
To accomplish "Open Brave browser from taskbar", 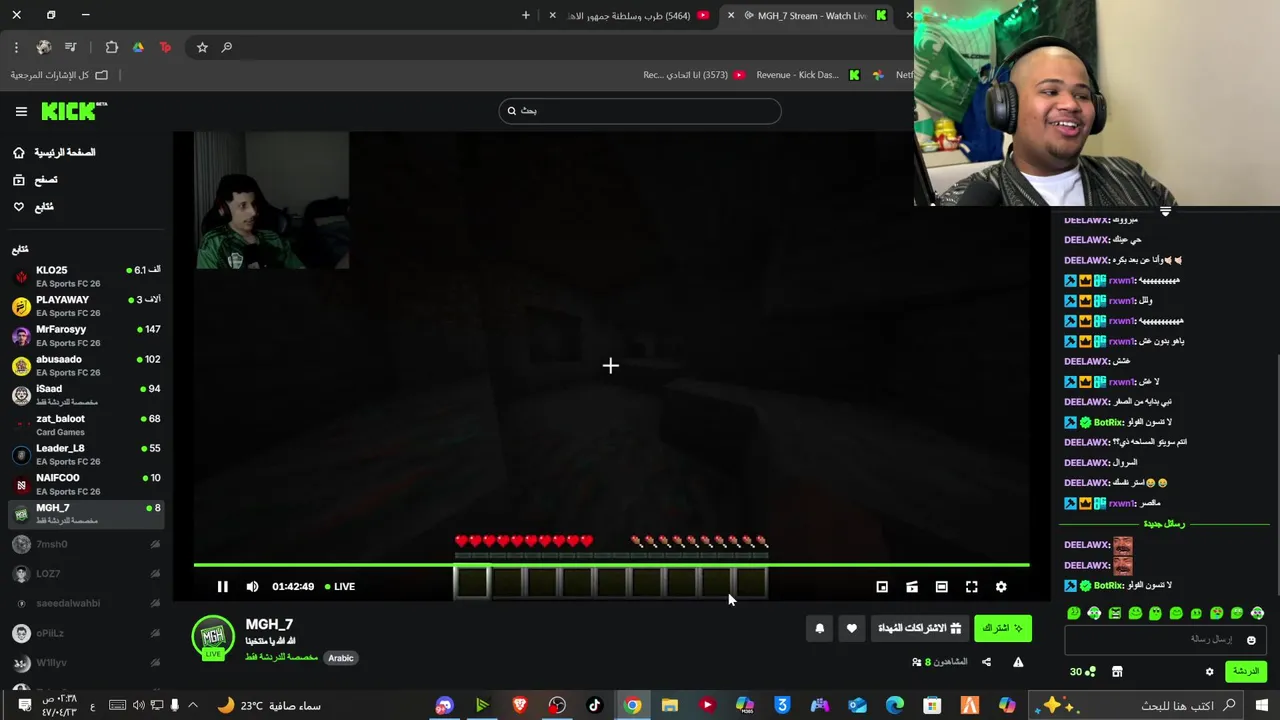I will (520, 705).
